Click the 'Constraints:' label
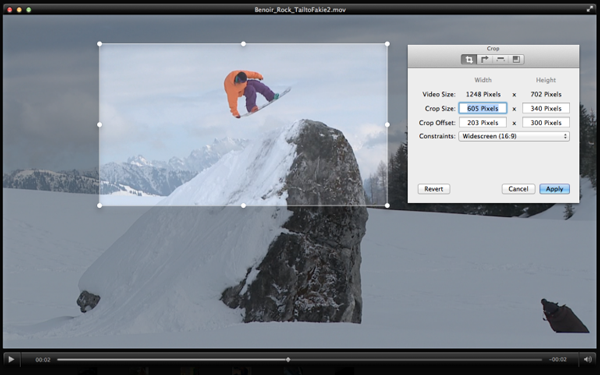This screenshot has width=600, height=375. tap(437, 136)
